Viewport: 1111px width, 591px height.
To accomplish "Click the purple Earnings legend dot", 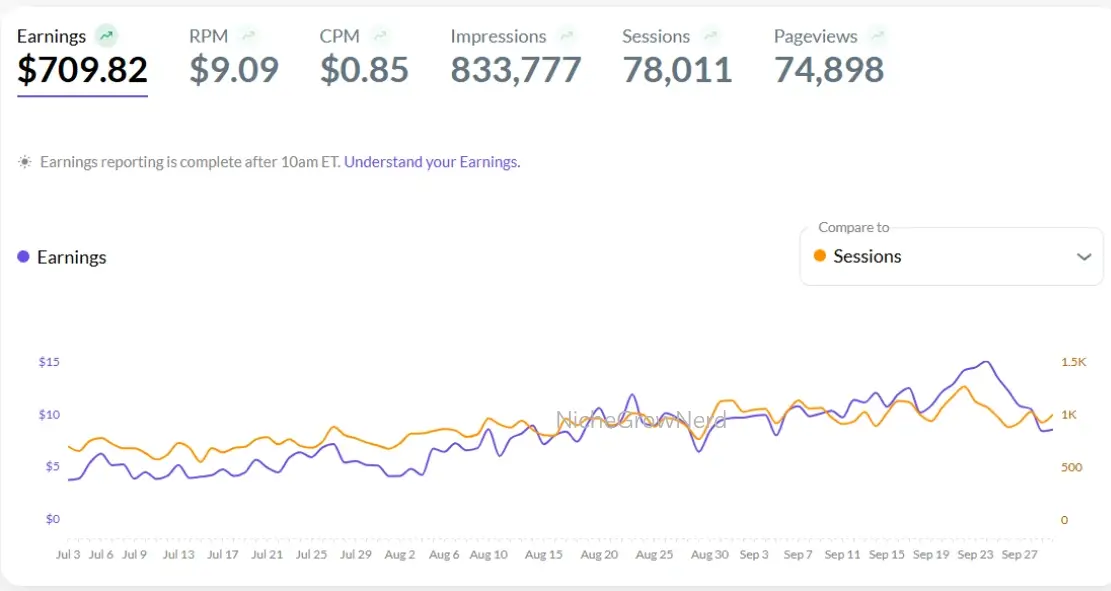I will point(23,257).
